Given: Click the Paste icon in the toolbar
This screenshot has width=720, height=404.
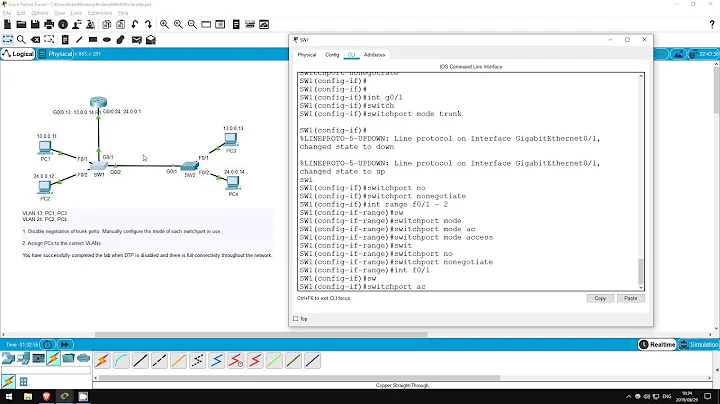Looking at the screenshot, I should (x=120, y=24).
